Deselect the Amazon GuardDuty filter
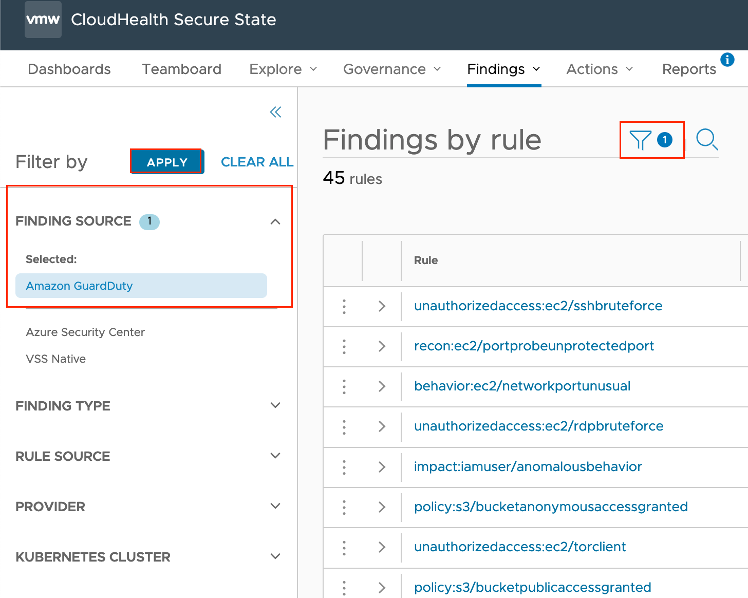The image size is (748, 598). pos(141,286)
